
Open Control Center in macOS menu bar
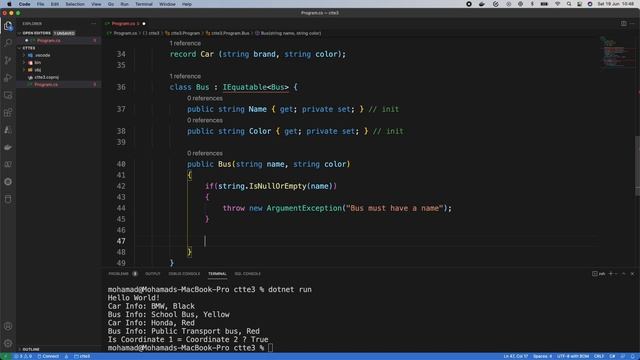(x=579, y=4)
